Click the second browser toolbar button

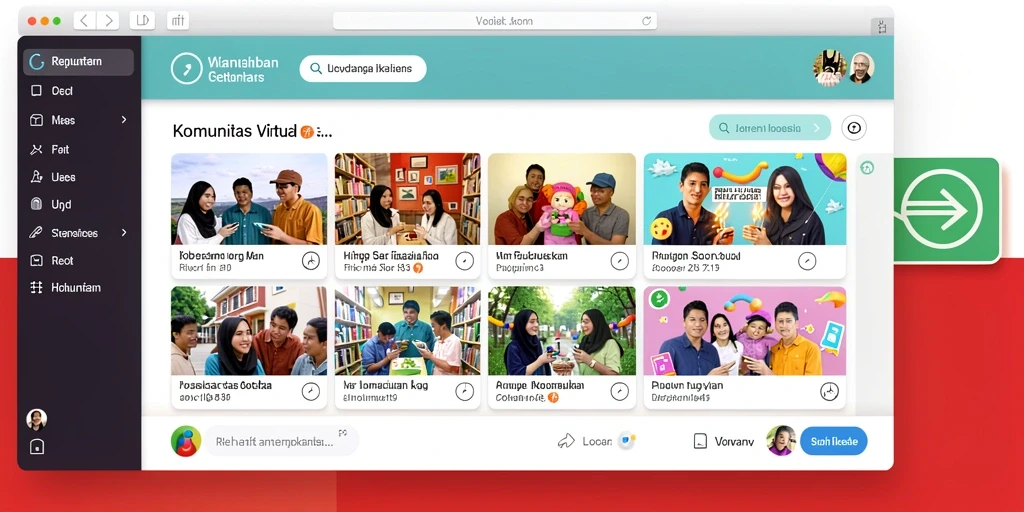178,21
